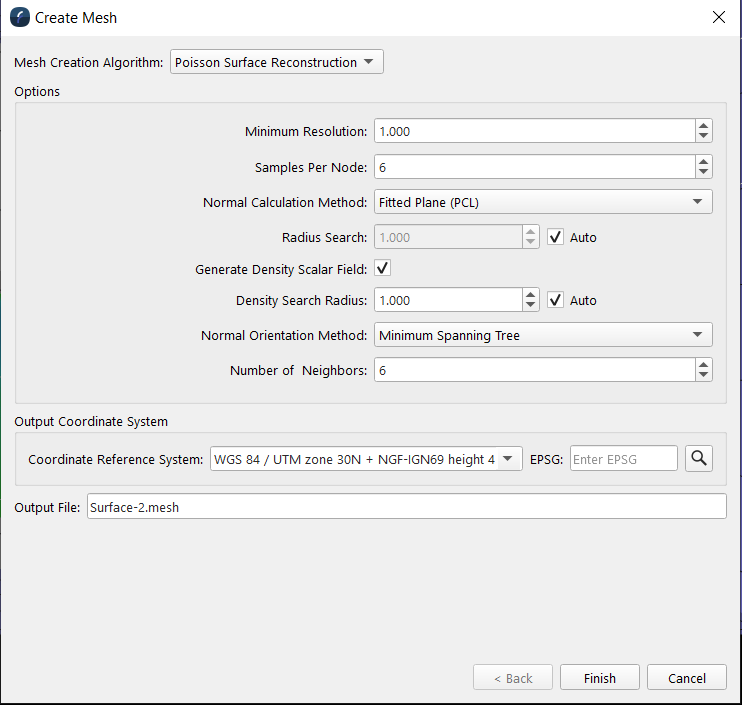Click the Finish button

click(600, 678)
